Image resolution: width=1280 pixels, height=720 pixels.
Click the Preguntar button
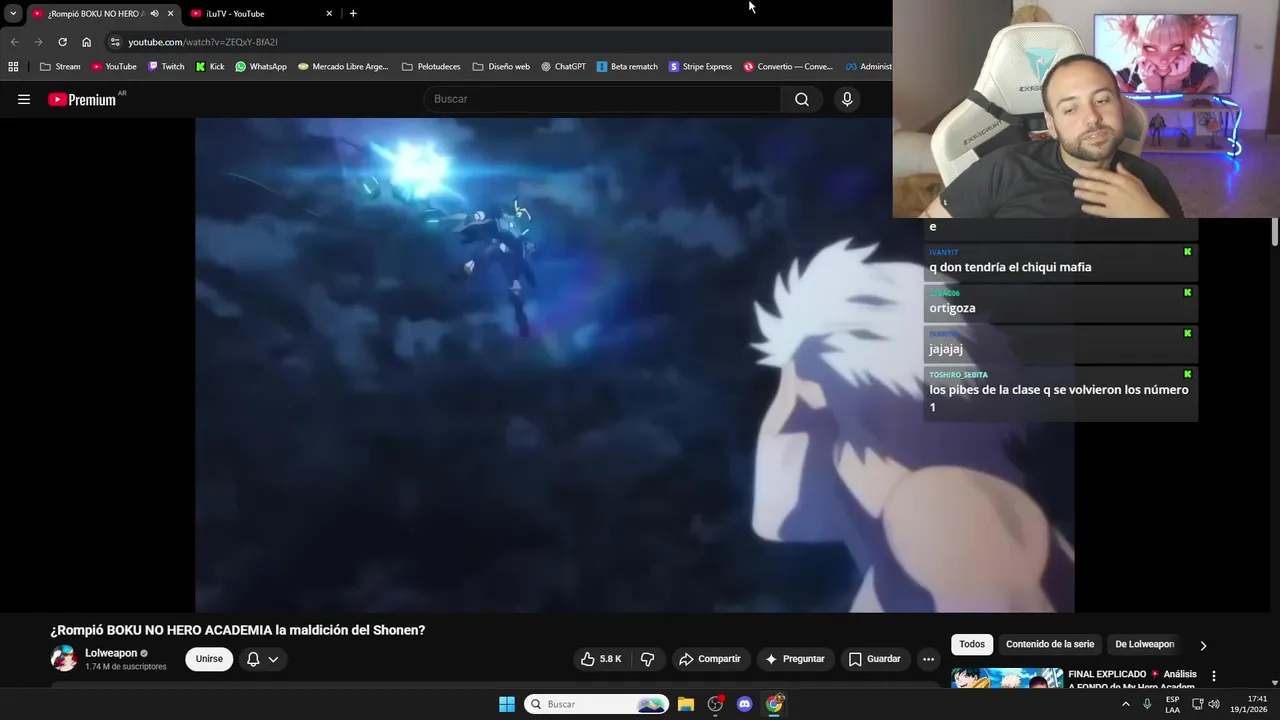795,659
